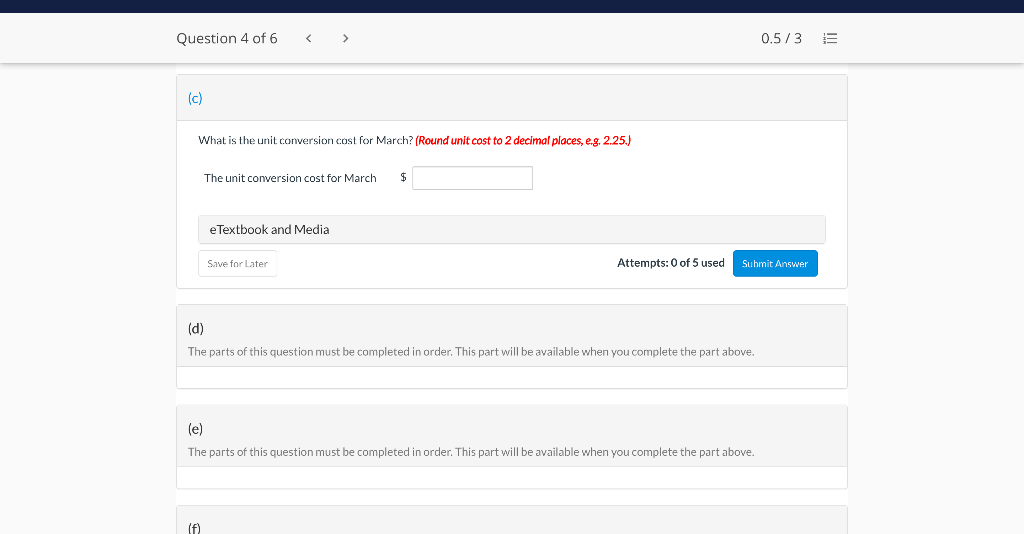Click the question text about March unit conversion cost
This screenshot has height=534, width=1024.
click(306, 140)
